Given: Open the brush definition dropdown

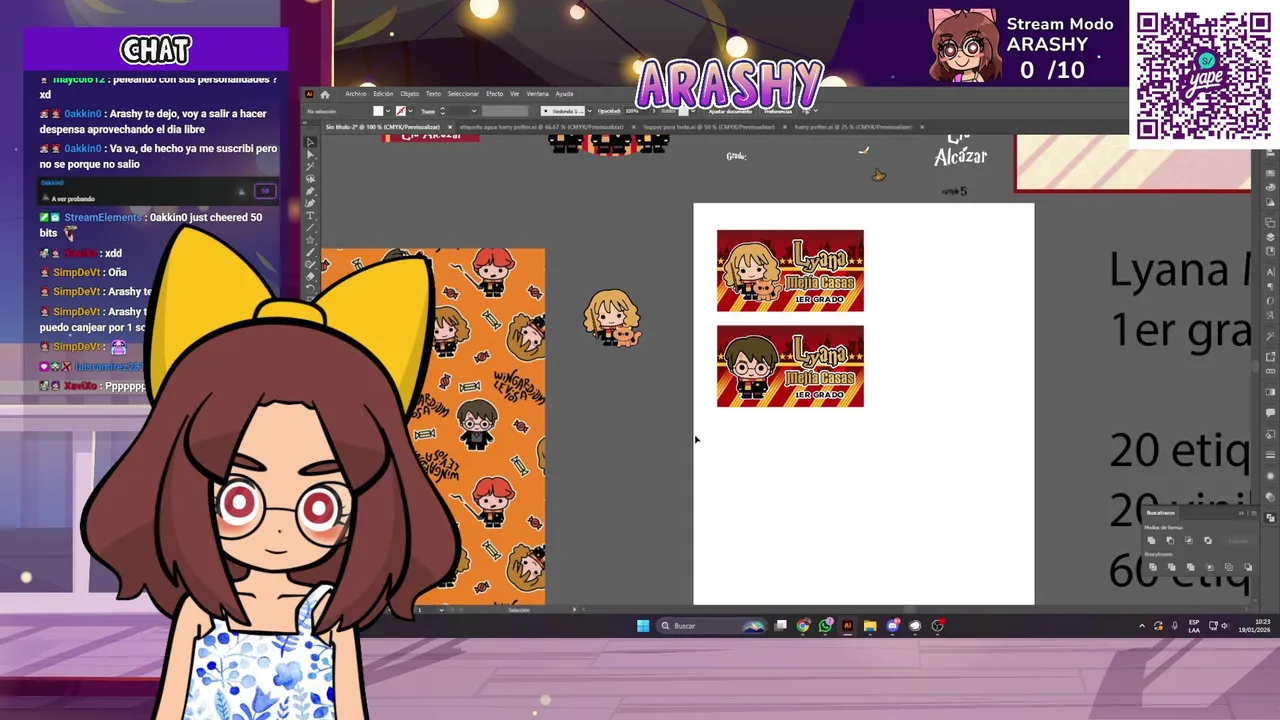Looking at the screenshot, I should tap(589, 111).
